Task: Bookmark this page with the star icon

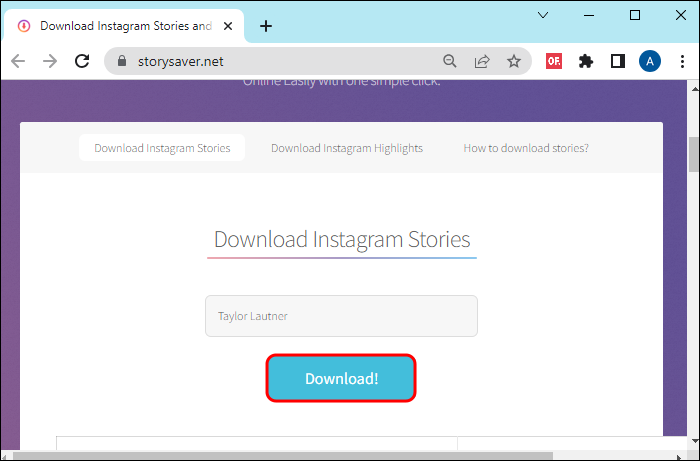Action: [x=514, y=61]
